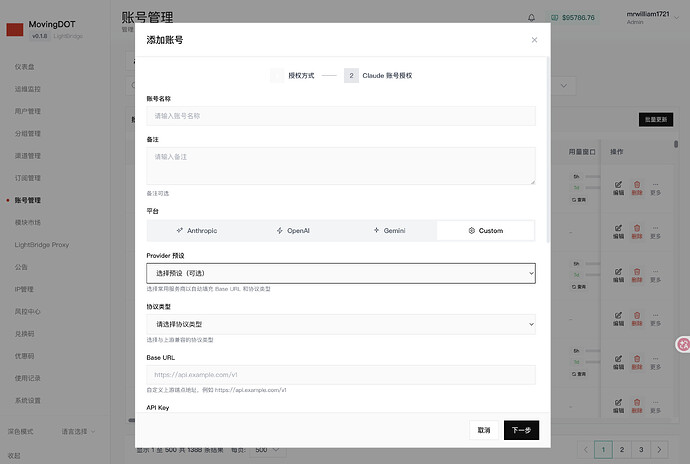690x464 pixels.
Task: Open 渠道管理 in the sidebar
Action: (28, 156)
